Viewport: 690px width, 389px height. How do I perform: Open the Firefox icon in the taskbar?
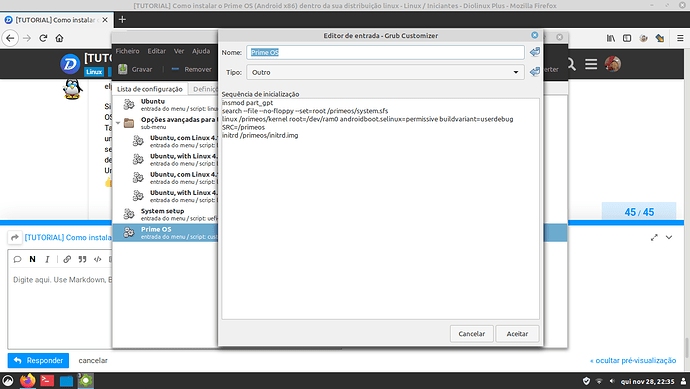pyautogui.click(x=27, y=380)
